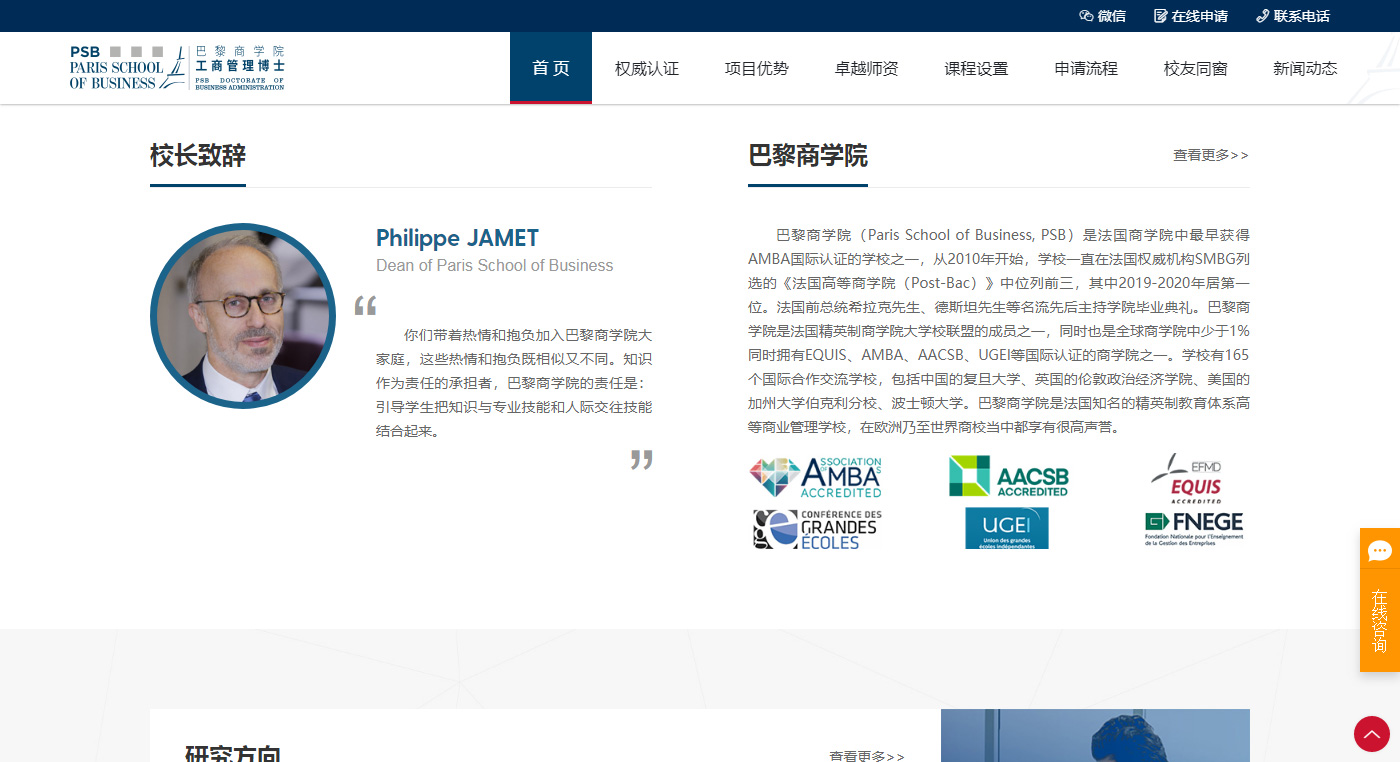
Task: Click the red back-to-top arrow button
Action: point(1371,734)
